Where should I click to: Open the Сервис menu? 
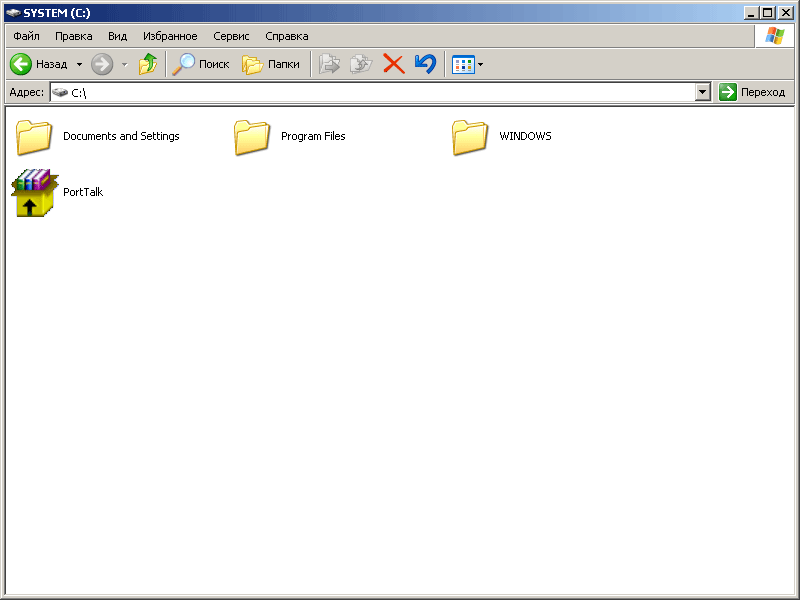tap(231, 36)
